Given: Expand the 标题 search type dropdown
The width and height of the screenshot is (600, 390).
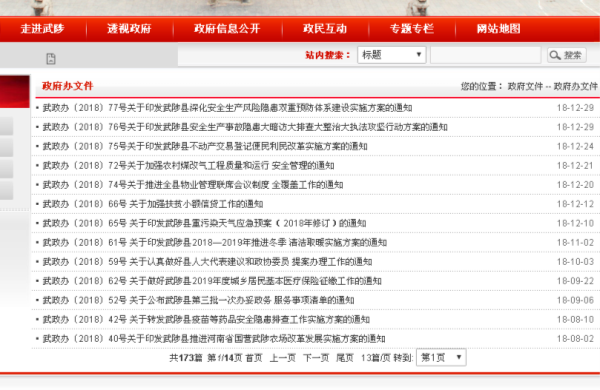Looking at the screenshot, I should click(x=392, y=55).
